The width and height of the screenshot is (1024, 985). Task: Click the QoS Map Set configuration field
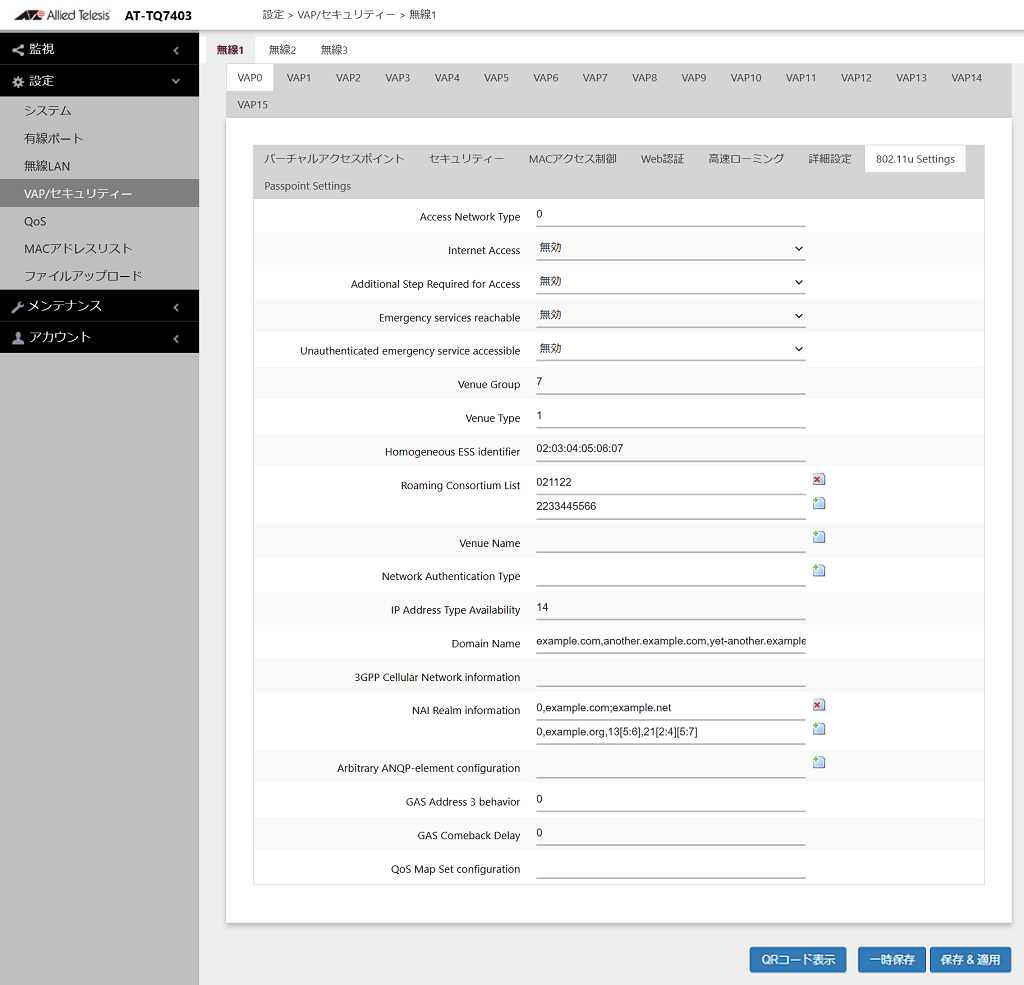click(671, 867)
